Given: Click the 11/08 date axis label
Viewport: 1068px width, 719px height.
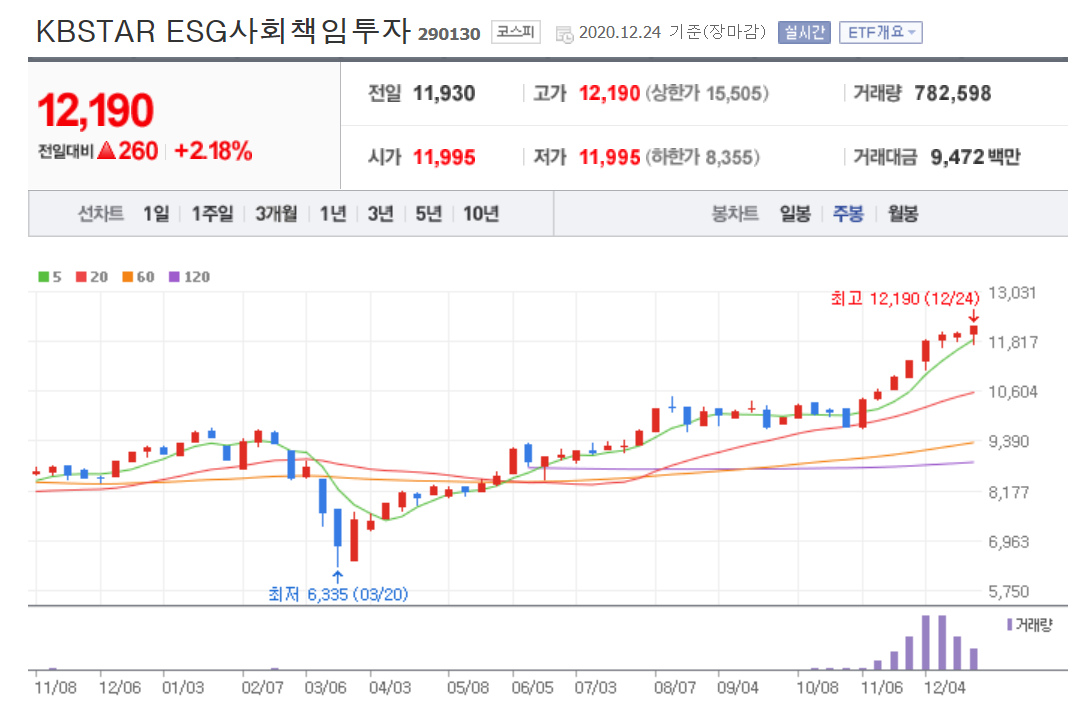Looking at the screenshot, I should tap(55, 688).
